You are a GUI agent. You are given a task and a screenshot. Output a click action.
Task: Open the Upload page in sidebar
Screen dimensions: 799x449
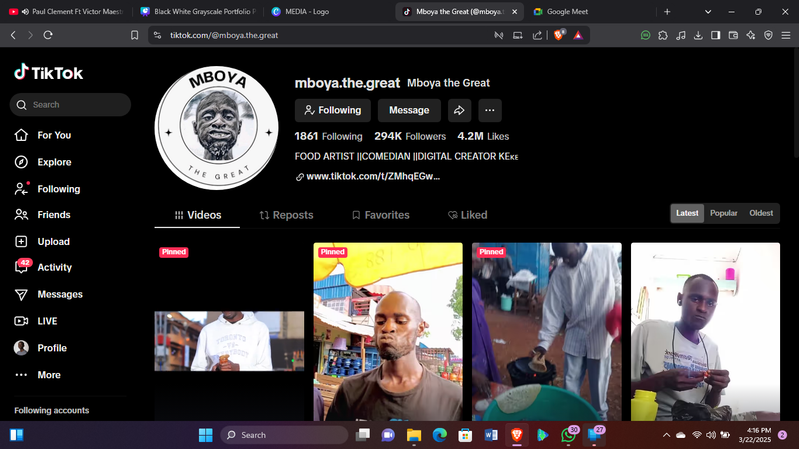(x=53, y=242)
